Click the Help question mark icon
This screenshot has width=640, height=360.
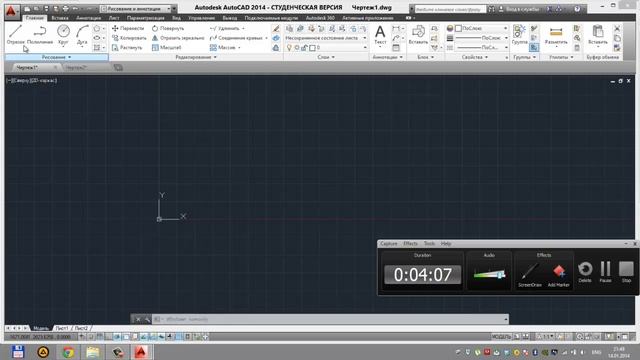[577, 9]
